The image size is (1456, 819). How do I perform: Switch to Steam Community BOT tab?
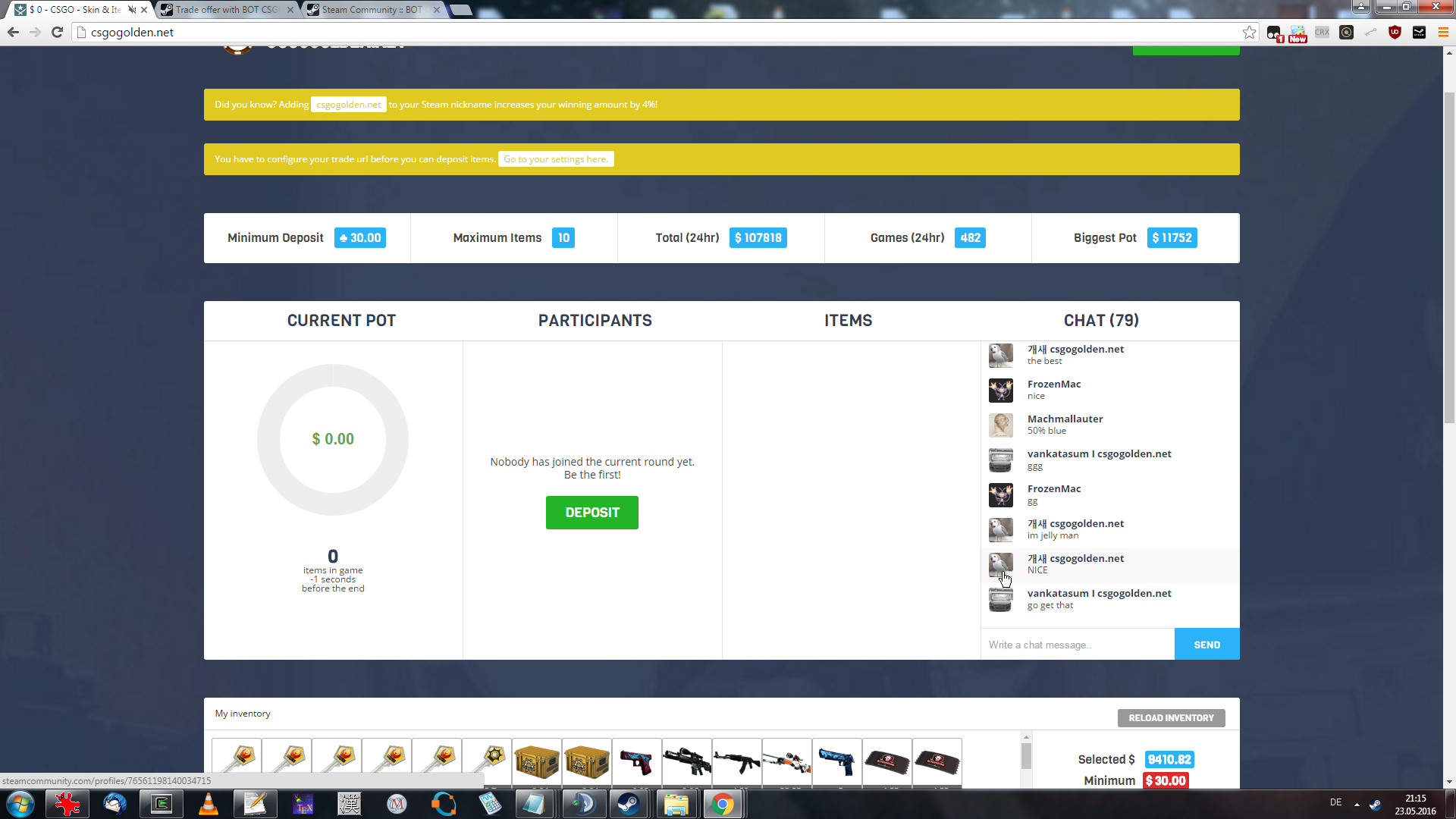point(371,10)
